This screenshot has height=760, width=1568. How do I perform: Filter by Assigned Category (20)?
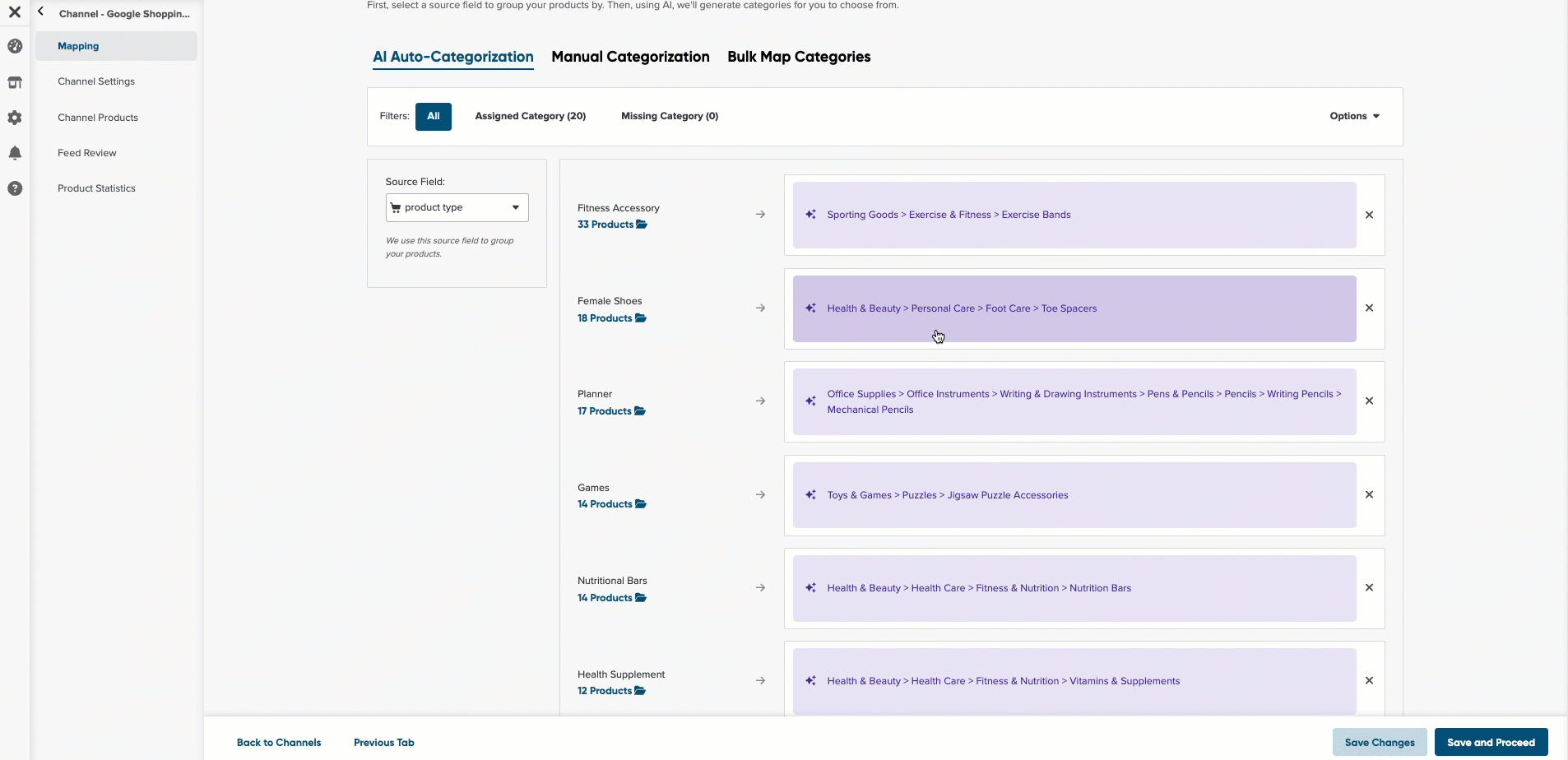point(531,116)
